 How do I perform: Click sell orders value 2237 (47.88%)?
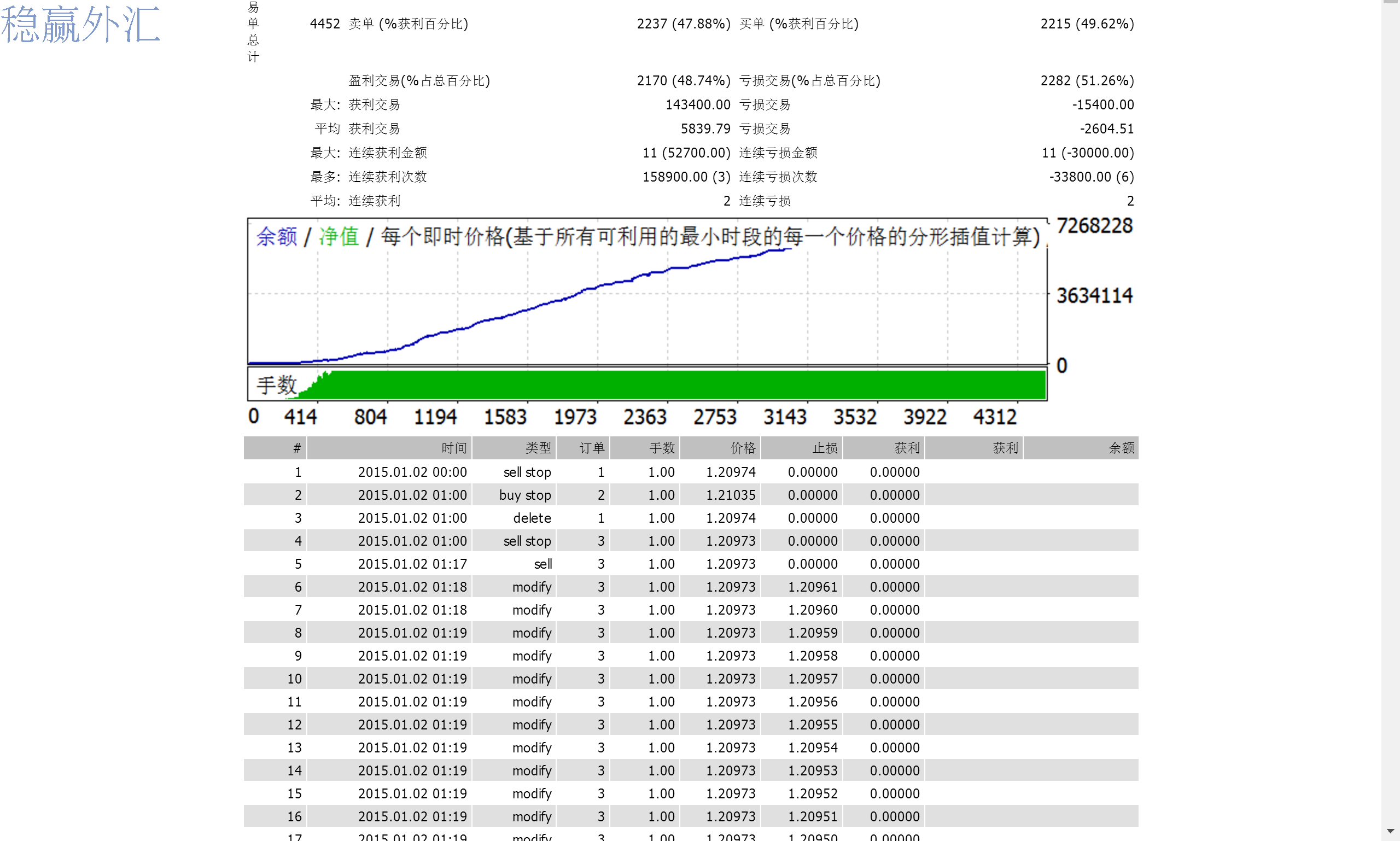(683, 24)
